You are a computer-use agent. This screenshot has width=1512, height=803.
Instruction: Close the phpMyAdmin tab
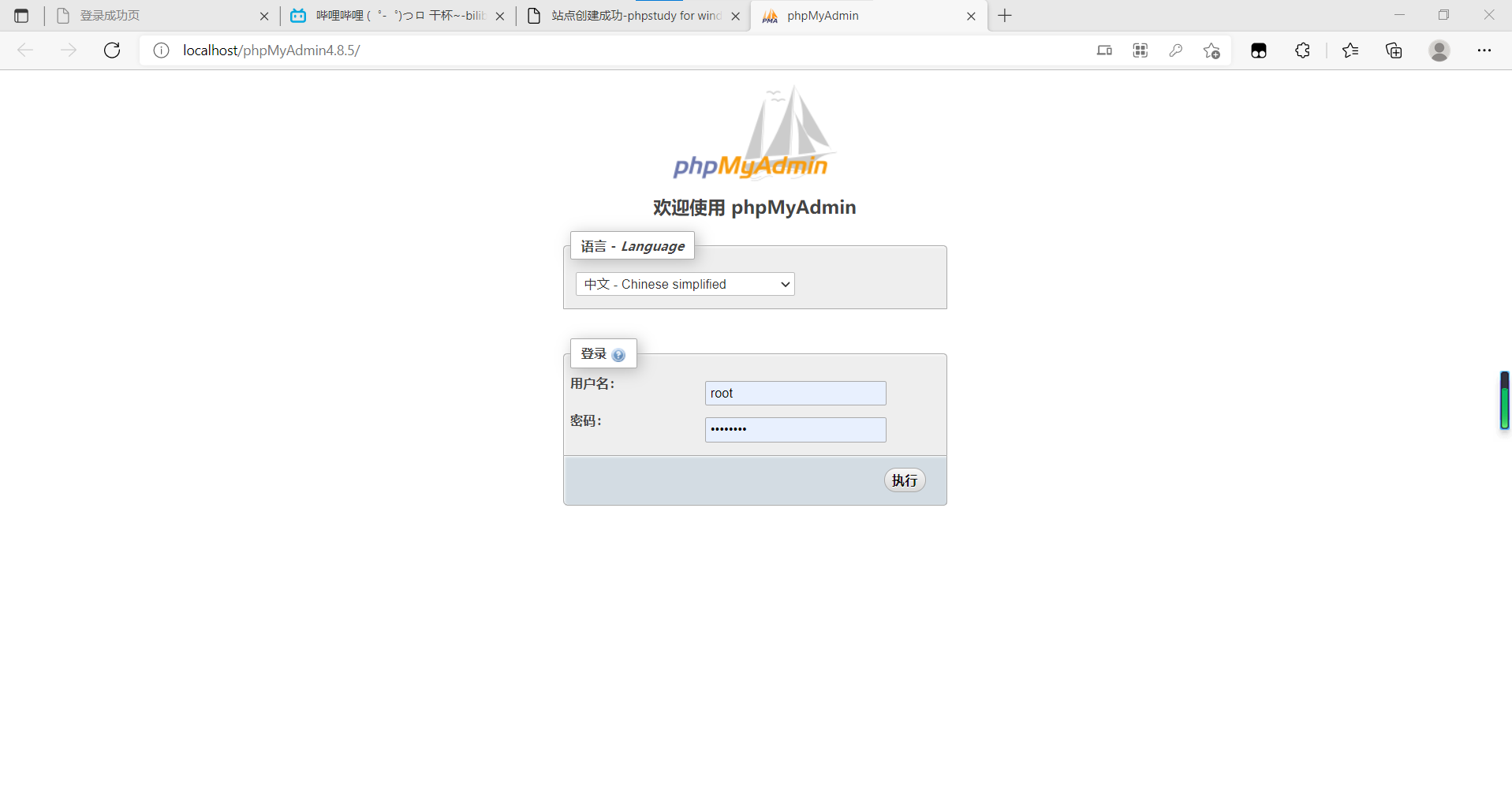(971, 16)
